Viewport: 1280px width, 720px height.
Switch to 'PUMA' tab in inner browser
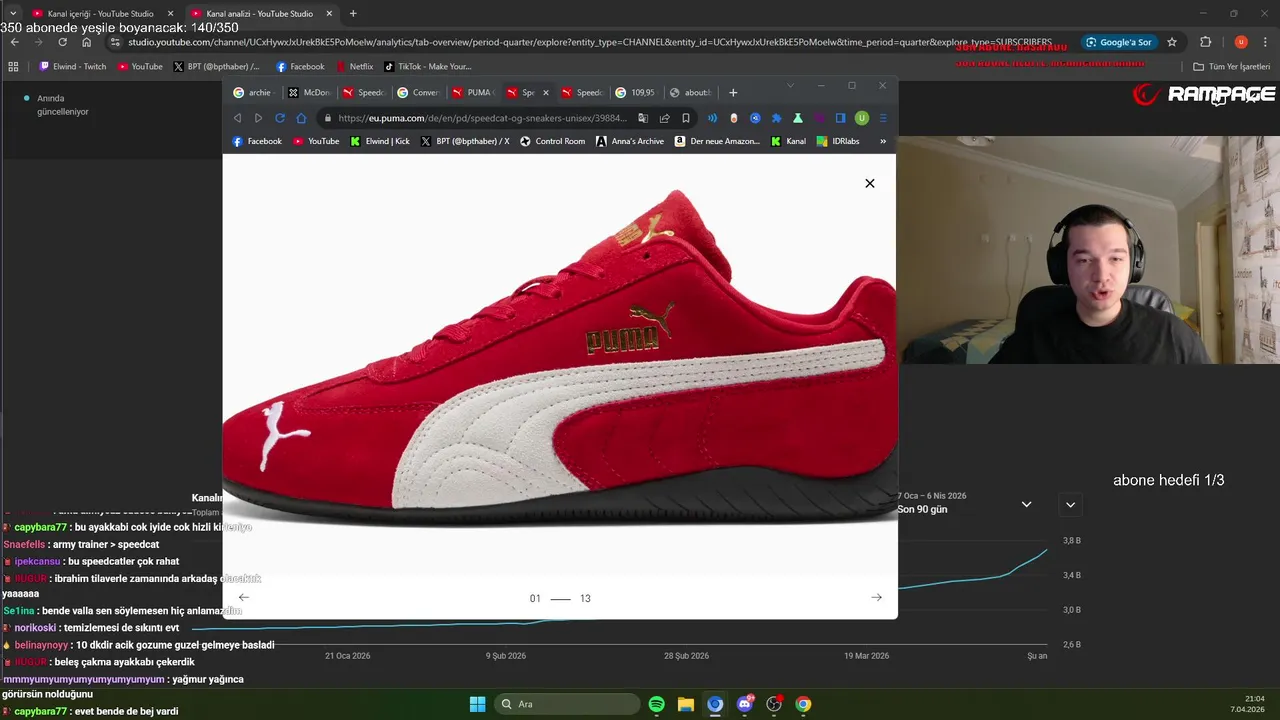pyautogui.click(x=472, y=92)
